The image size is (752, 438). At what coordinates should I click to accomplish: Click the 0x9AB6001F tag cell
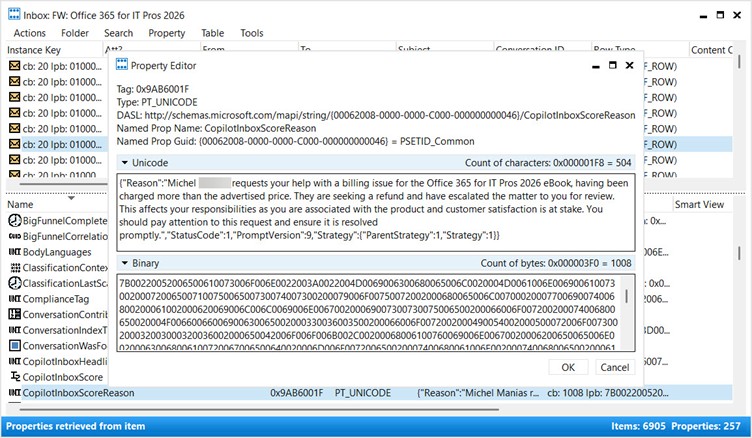(x=296, y=393)
